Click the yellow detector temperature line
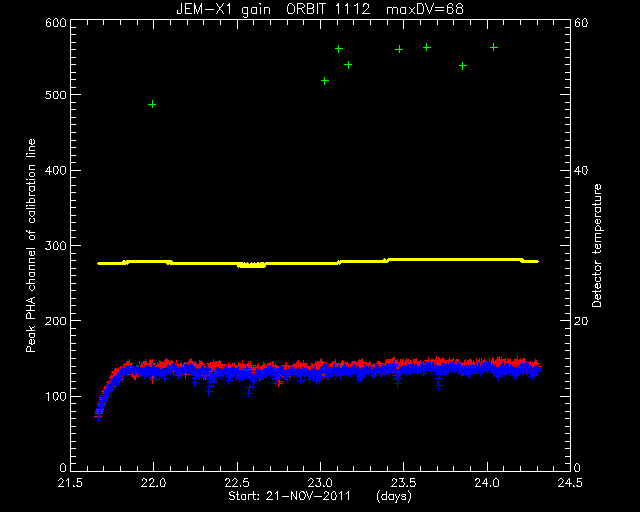Image resolution: width=640 pixels, height=512 pixels. 318,263
